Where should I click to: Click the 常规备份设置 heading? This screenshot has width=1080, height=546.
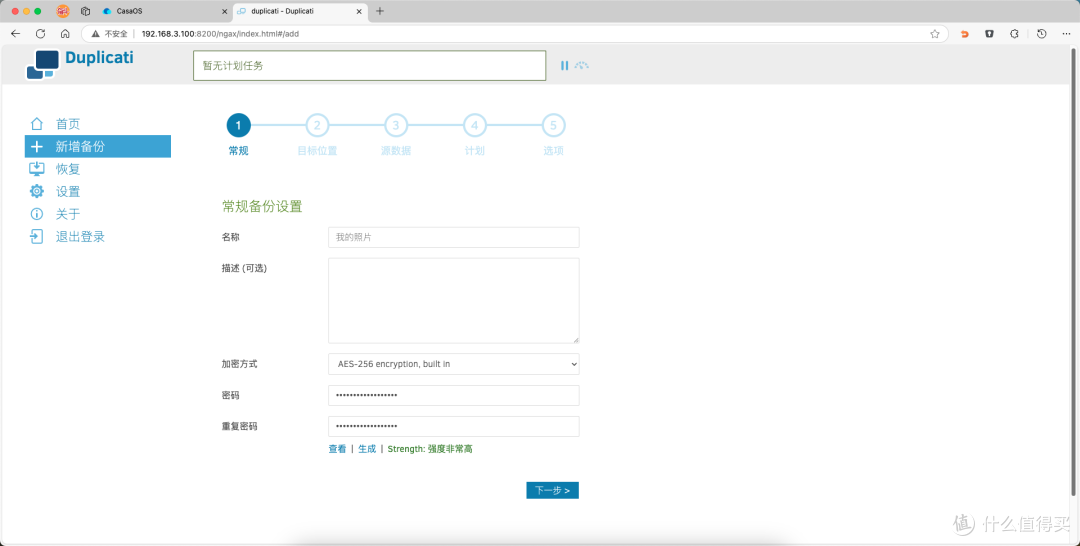(262, 207)
